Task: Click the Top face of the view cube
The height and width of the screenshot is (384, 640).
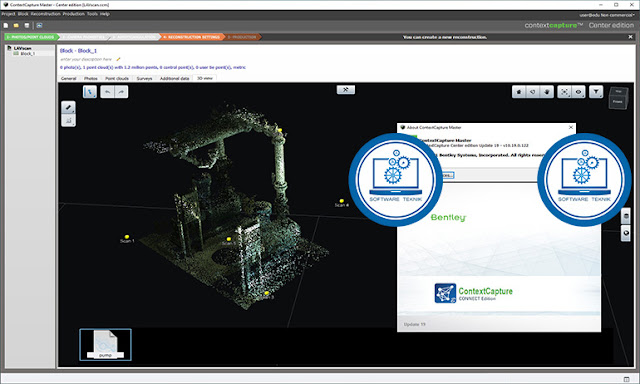Action: click(x=618, y=91)
